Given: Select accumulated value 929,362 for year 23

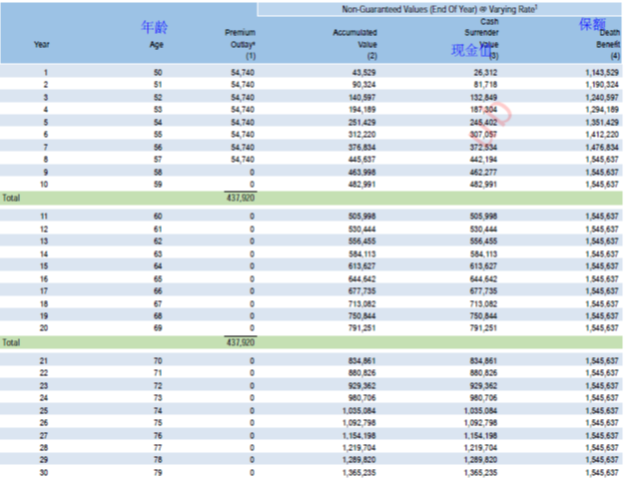Looking at the screenshot, I should (362, 386).
